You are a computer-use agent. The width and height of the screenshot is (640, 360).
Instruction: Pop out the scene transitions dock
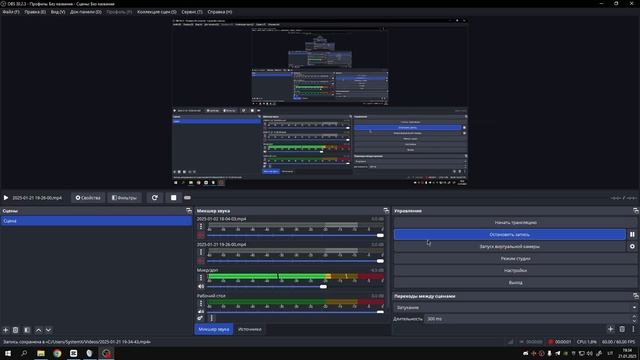[x=636, y=296]
